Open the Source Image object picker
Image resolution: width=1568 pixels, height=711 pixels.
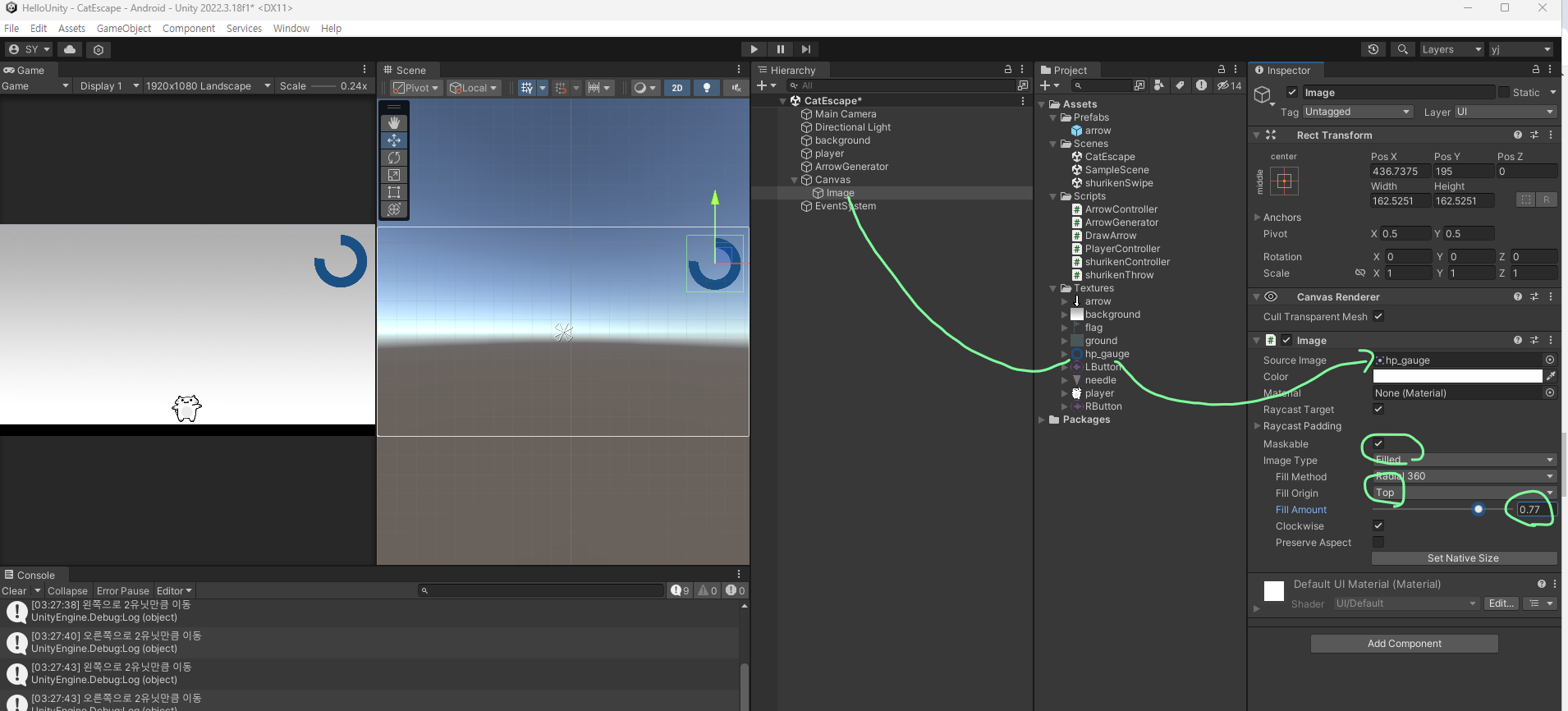1550,360
